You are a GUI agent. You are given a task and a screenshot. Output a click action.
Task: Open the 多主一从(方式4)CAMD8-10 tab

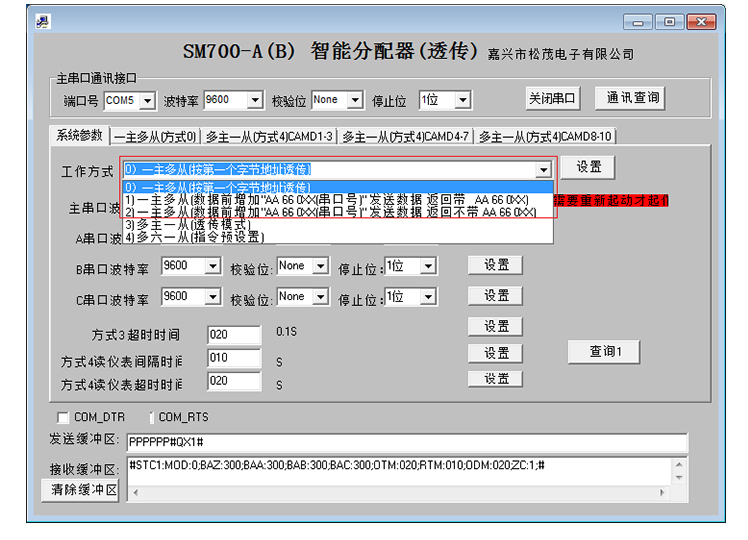point(545,137)
